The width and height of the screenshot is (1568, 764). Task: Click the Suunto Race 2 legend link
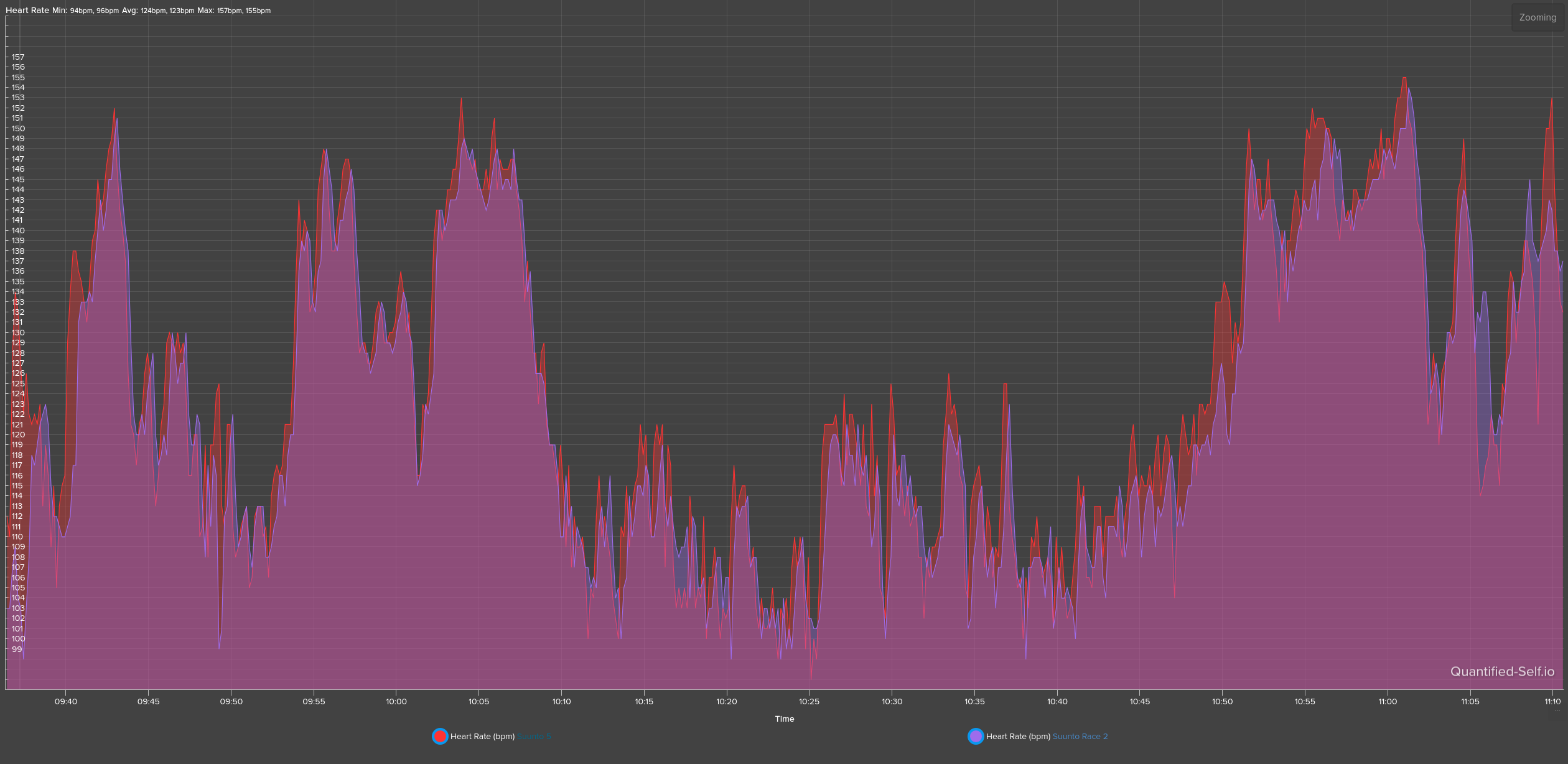pyautogui.click(x=1080, y=737)
